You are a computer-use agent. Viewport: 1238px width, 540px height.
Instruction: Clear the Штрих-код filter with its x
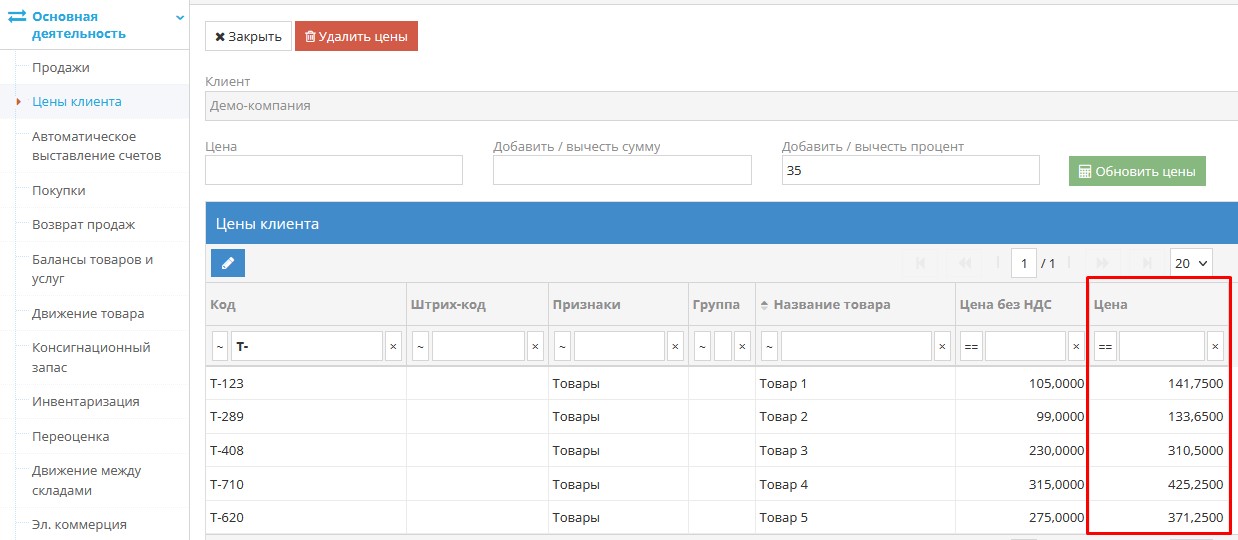pyautogui.click(x=535, y=346)
